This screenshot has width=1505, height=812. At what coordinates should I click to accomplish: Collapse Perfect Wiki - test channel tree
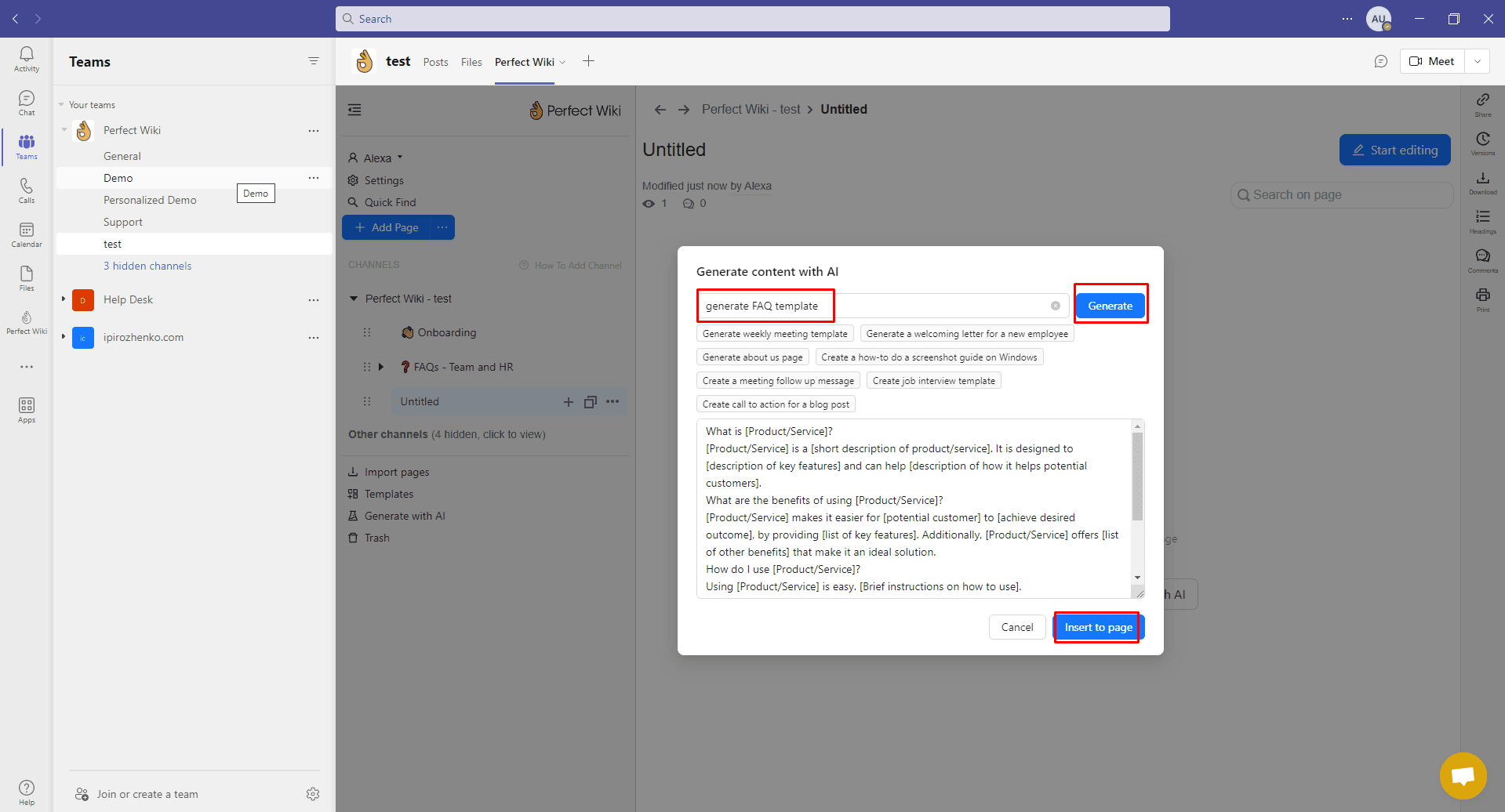[354, 299]
